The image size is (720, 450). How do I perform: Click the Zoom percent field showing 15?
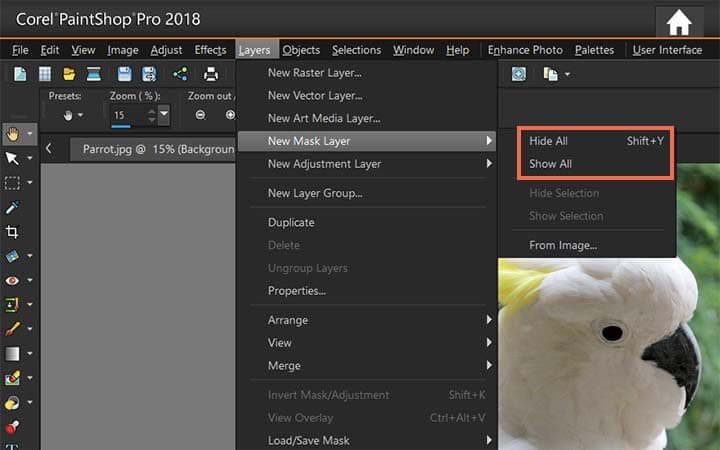[x=129, y=115]
